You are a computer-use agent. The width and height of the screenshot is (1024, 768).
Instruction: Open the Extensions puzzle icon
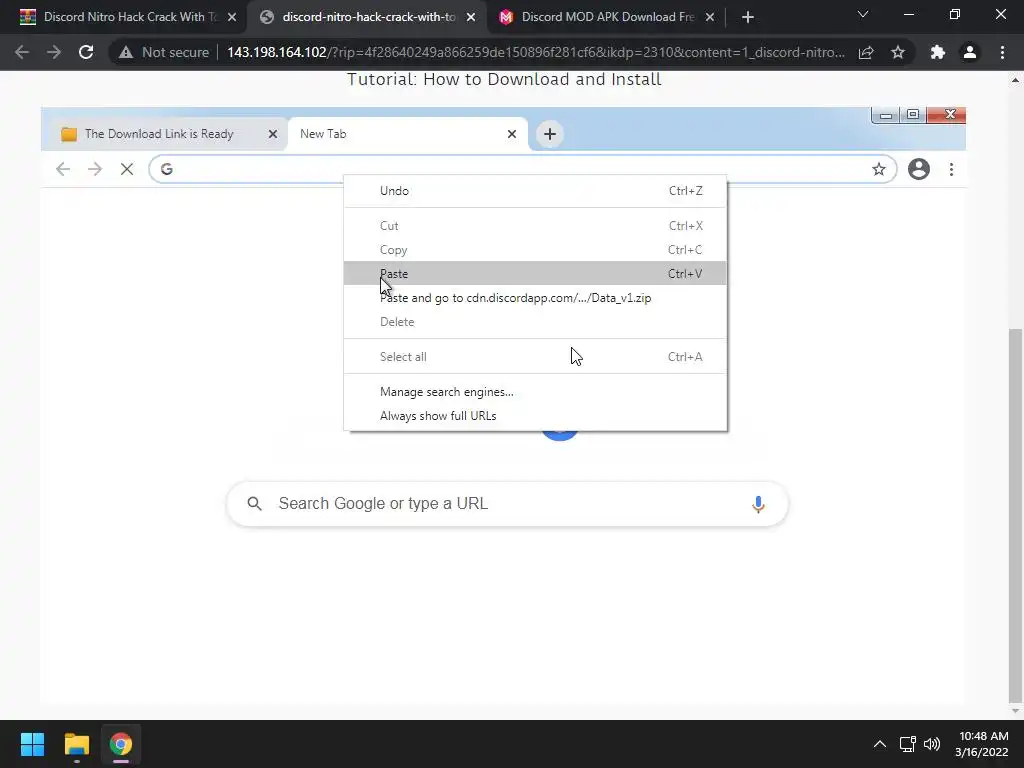(938, 52)
